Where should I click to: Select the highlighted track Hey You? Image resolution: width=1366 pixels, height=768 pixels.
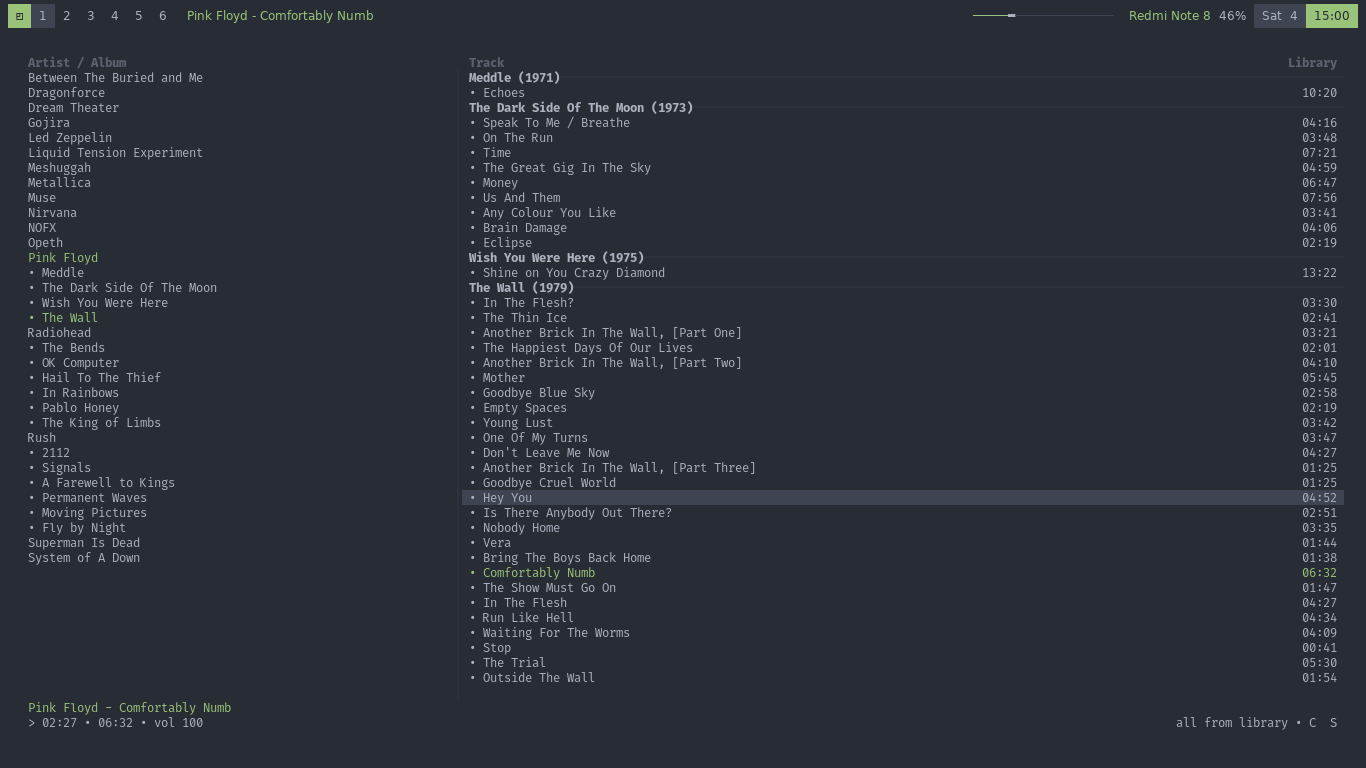tap(903, 497)
